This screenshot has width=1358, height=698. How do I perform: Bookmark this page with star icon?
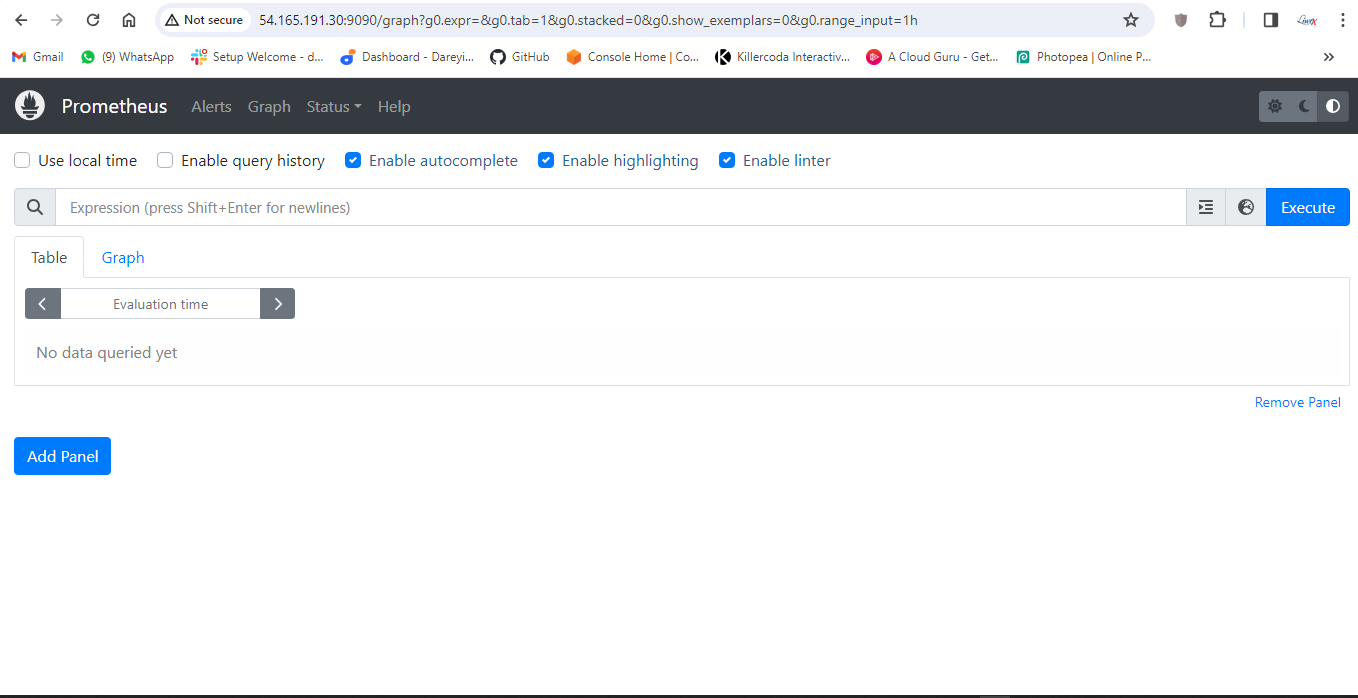click(1131, 20)
